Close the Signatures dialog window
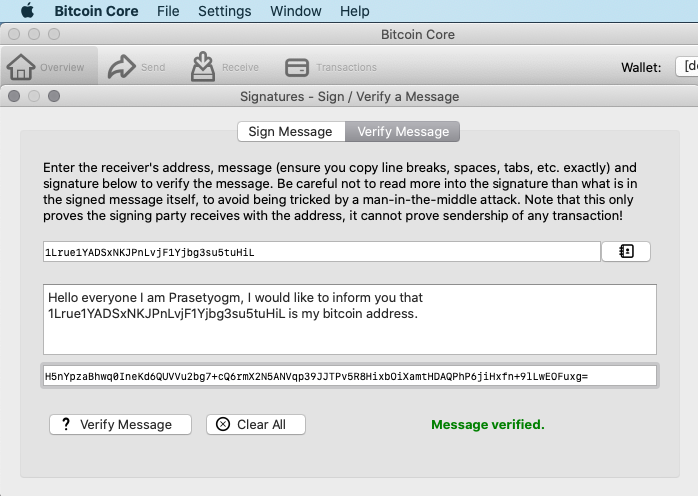698x496 pixels. click(14, 96)
